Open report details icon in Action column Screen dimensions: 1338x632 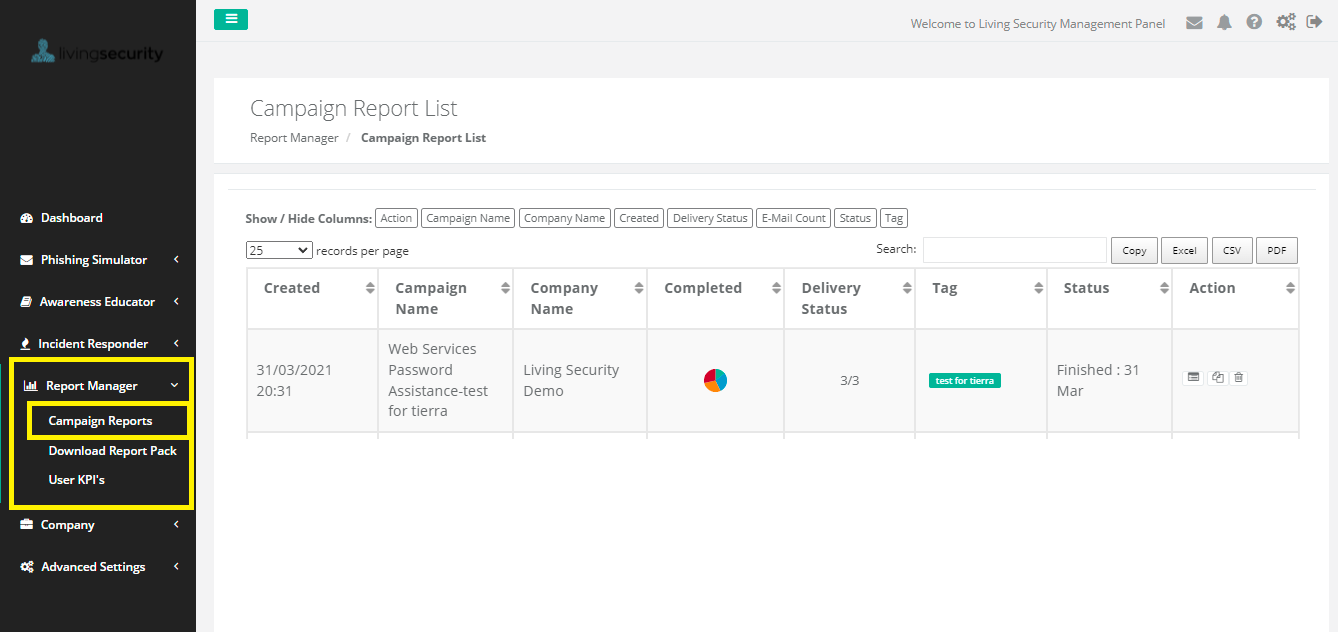point(1192,377)
